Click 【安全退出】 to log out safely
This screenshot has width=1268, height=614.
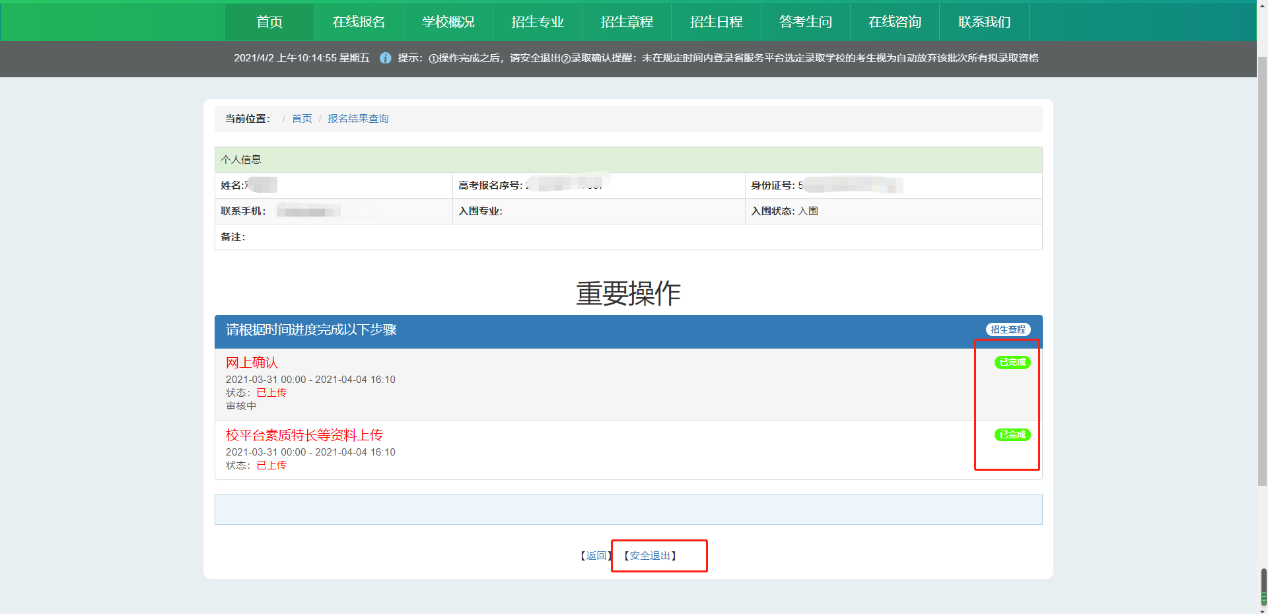click(x=650, y=555)
